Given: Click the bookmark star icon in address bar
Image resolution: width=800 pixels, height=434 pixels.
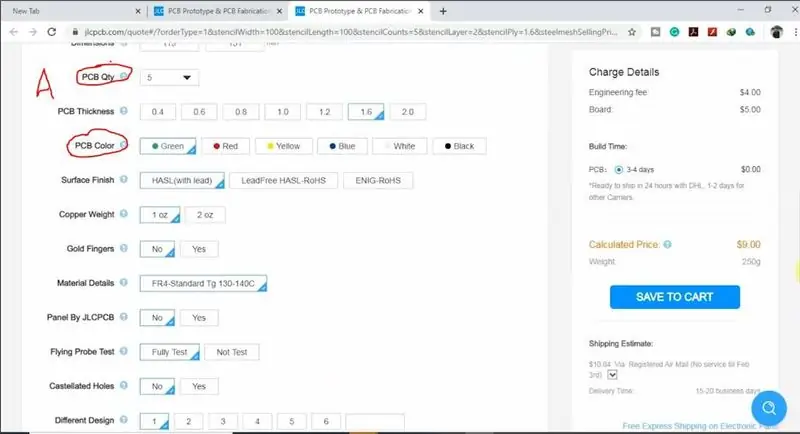Looking at the screenshot, I should [x=632, y=32].
